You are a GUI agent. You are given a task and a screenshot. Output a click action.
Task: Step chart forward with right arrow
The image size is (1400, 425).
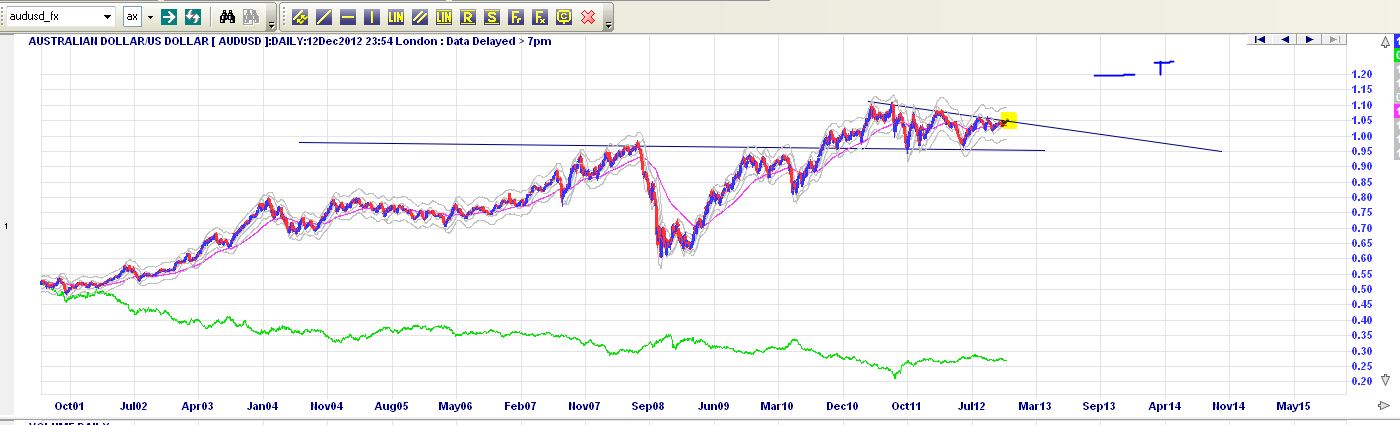tap(1308, 40)
